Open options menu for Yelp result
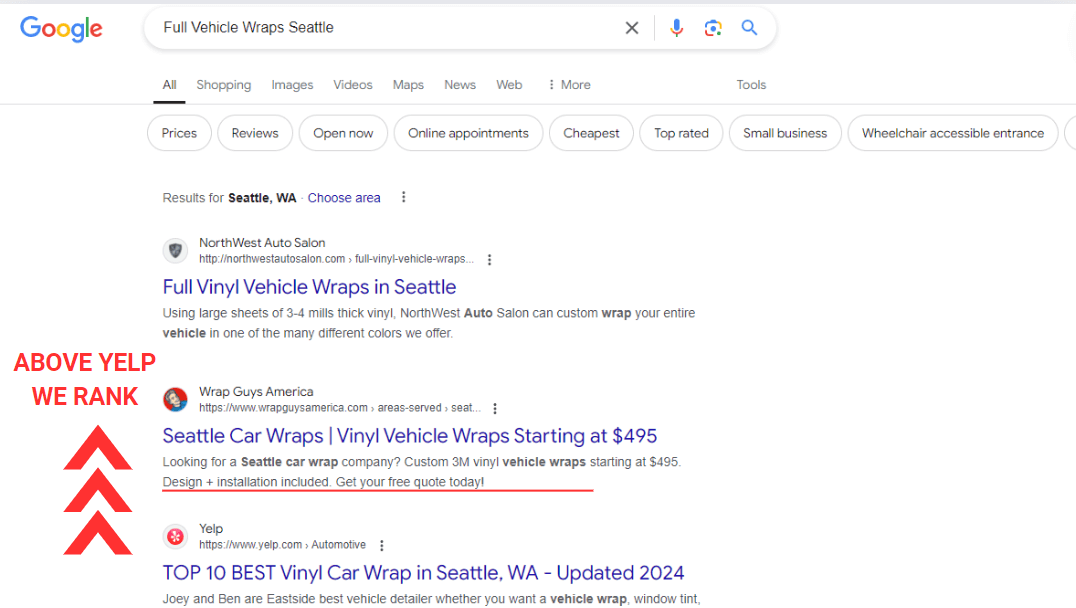 tap(382, 546)
